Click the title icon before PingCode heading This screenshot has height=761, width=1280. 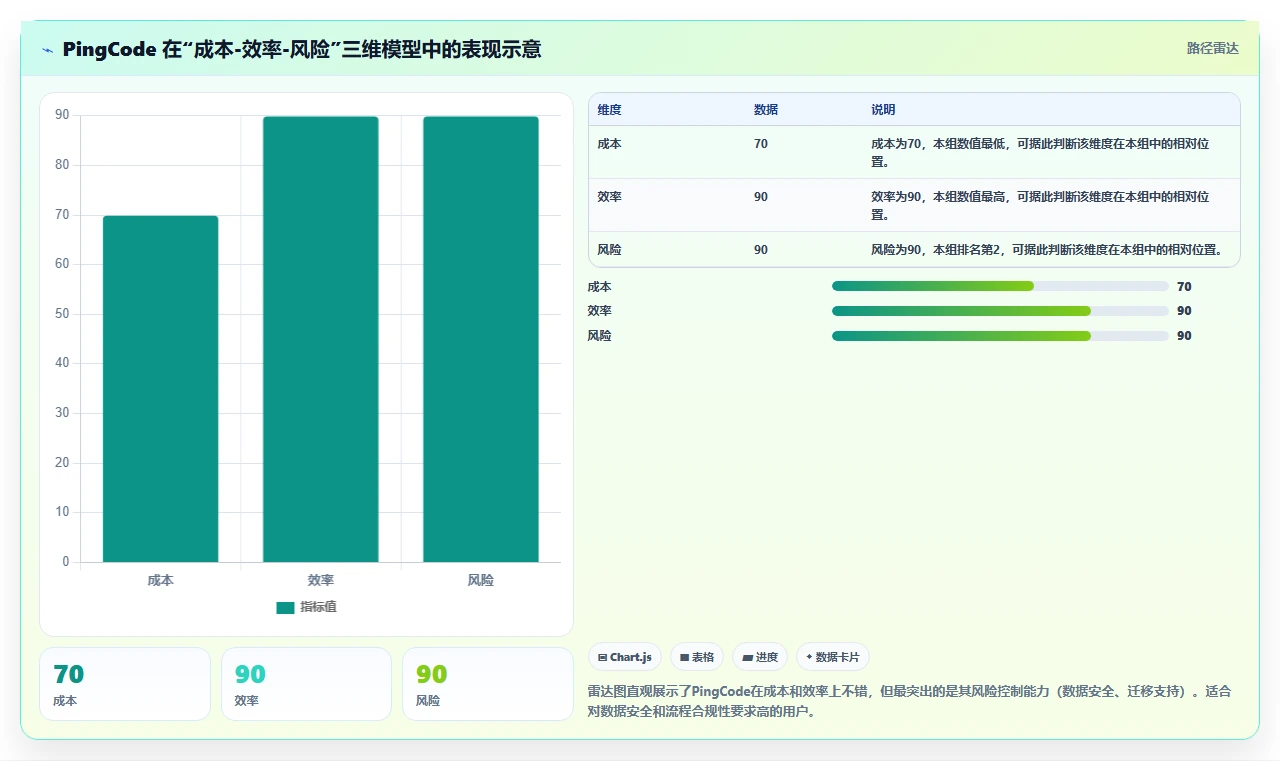[48, 50]
